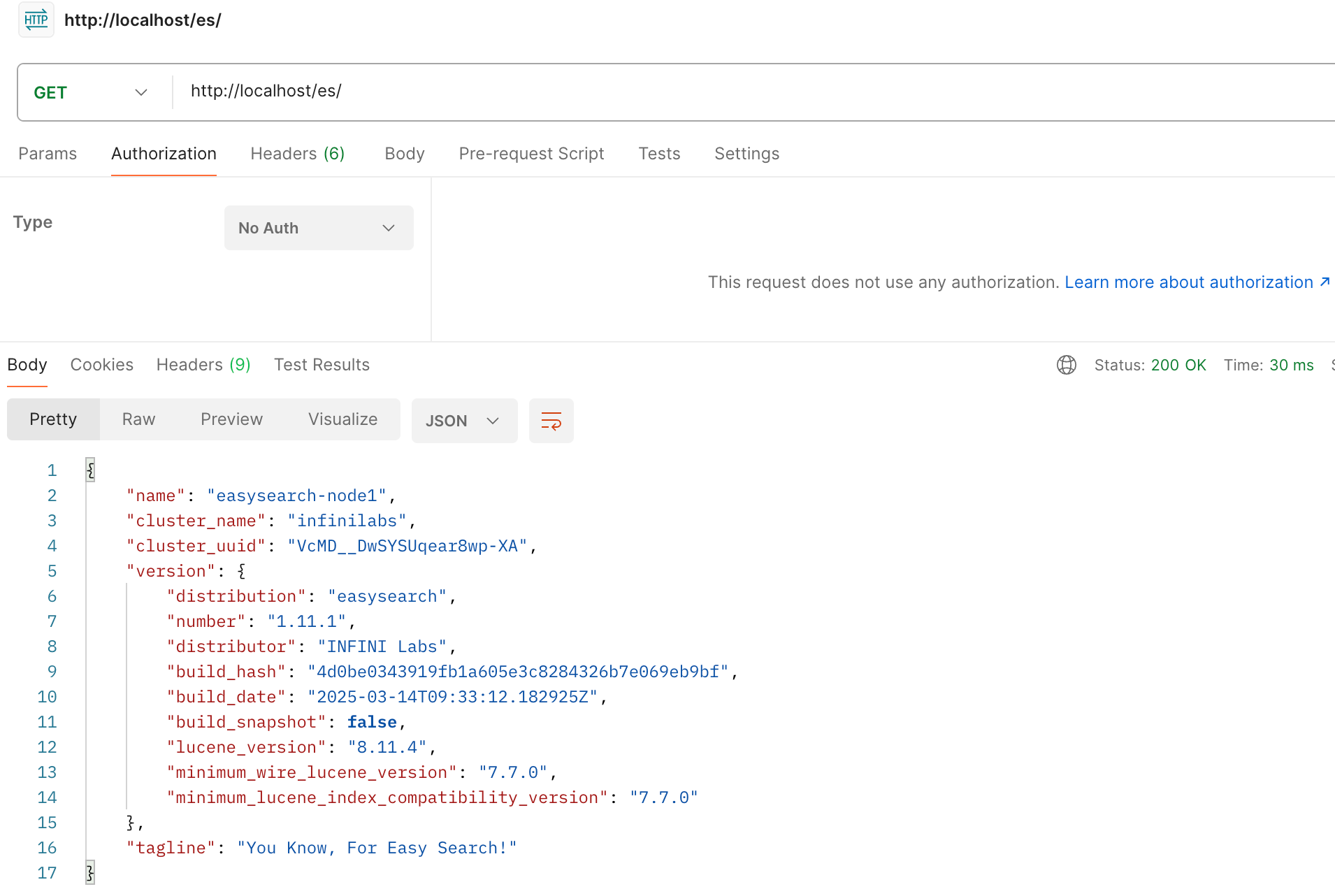Click the Type label in Authorization panel
Viewport: 1335px width, 896px height.
33,222
